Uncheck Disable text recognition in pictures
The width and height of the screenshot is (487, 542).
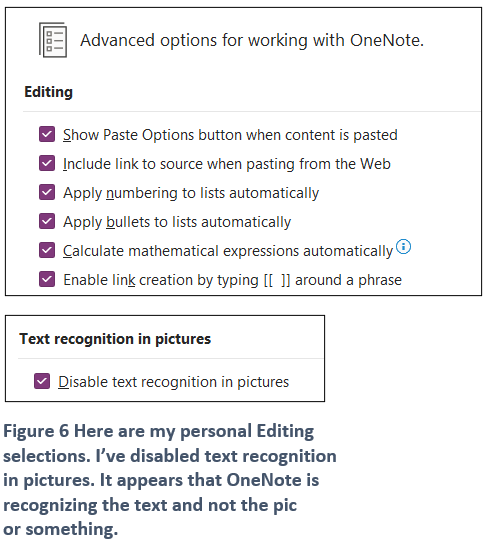42,381
